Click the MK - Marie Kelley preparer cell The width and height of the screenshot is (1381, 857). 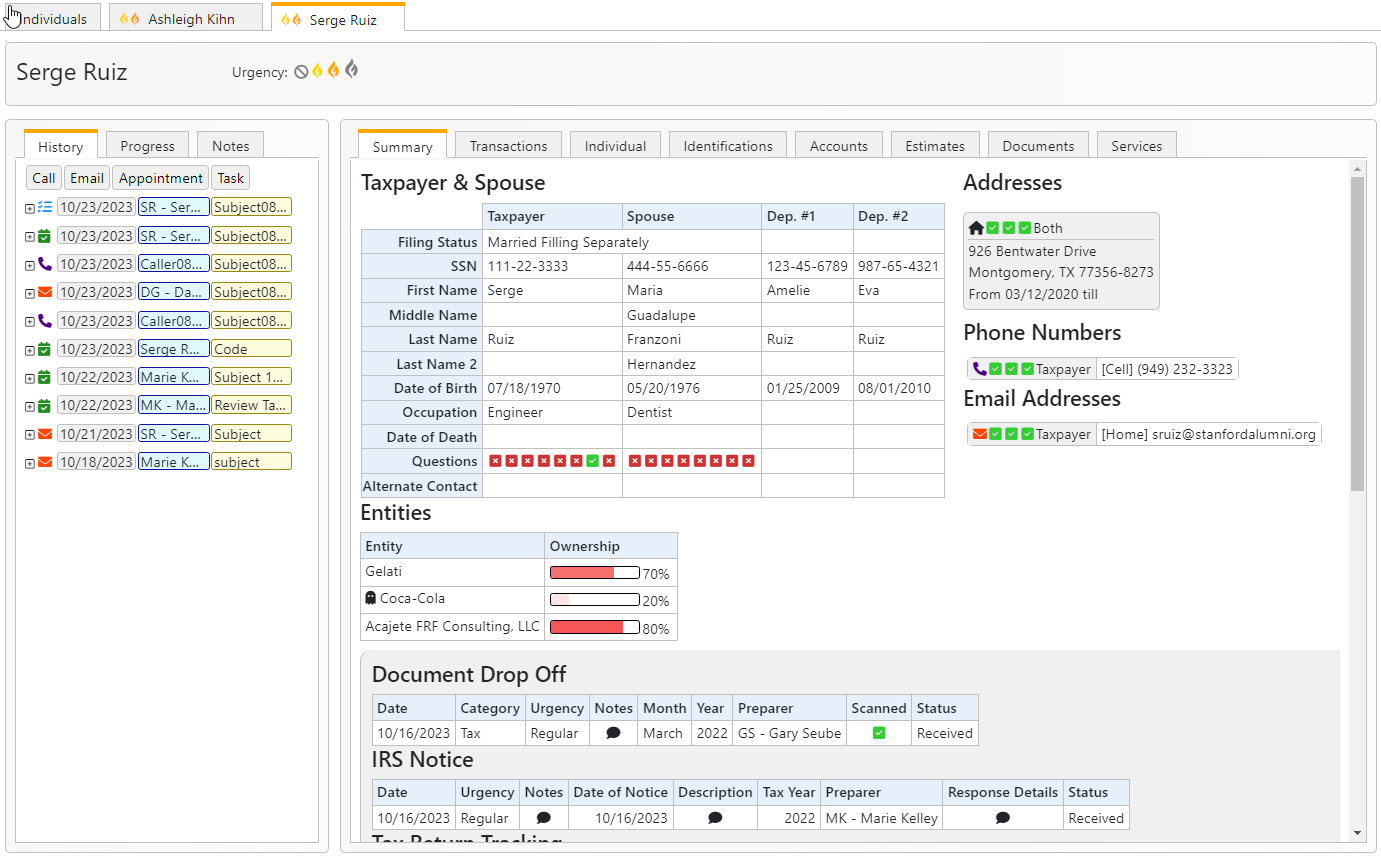click(881, 818)
